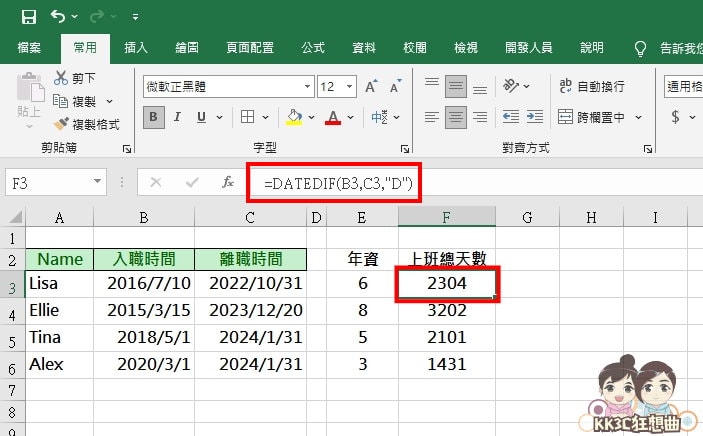Open the 公式 (Formulas) ribbon tab
The height and width of the screenshot is (436, 703).
[x=312, y=47]
